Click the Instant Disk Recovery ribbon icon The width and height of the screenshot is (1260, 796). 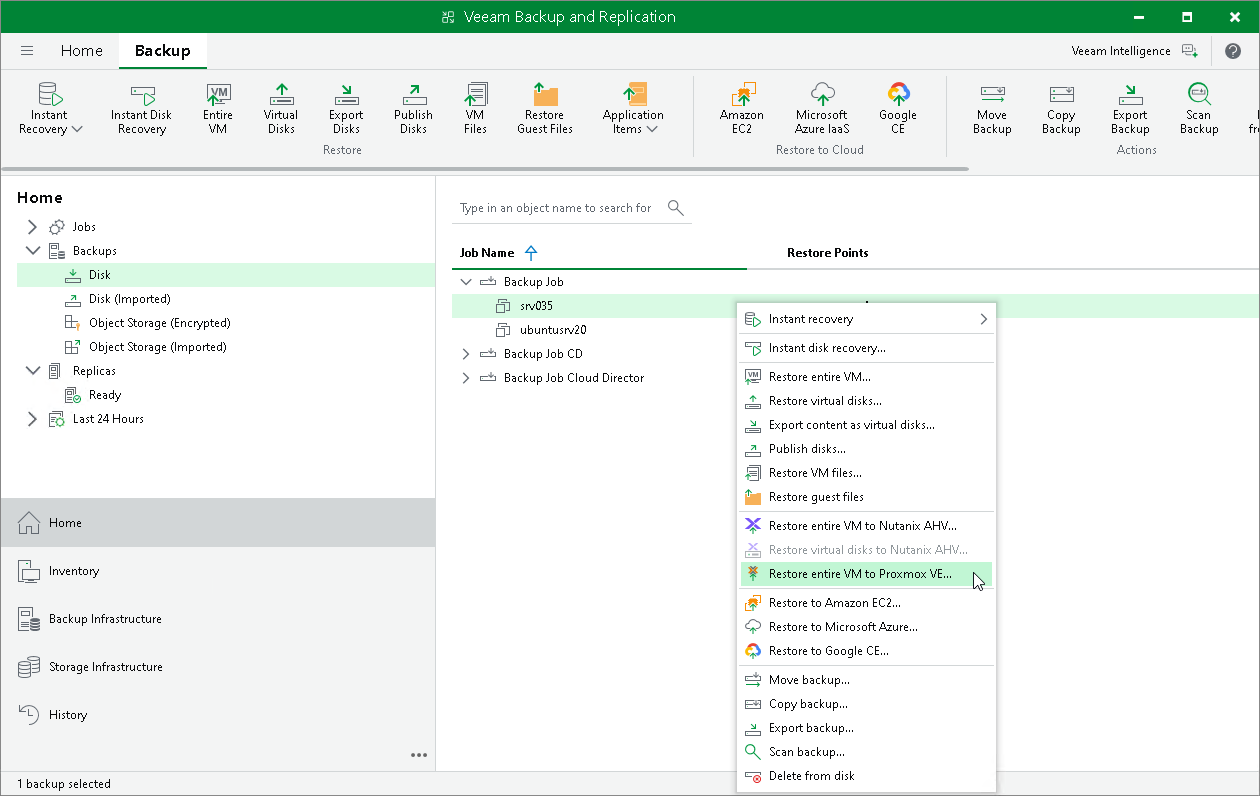click(141, 108)
